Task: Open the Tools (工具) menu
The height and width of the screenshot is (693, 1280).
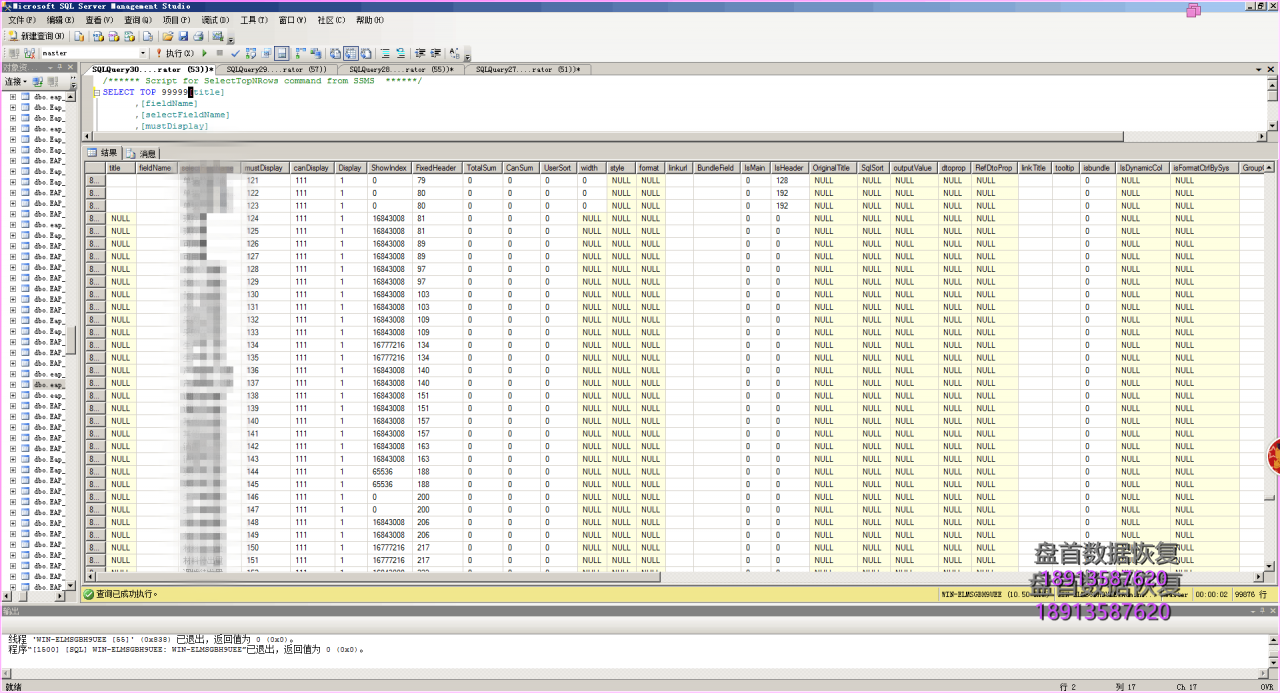Action: [x=254, y=20]
